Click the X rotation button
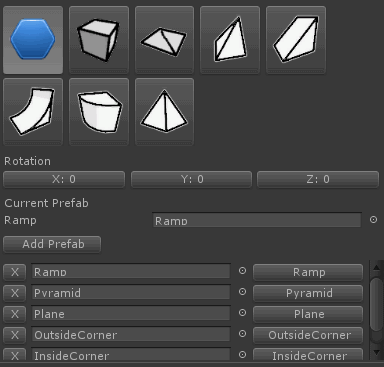This screenshot has height=367, width=384. [x=64, y=179]
